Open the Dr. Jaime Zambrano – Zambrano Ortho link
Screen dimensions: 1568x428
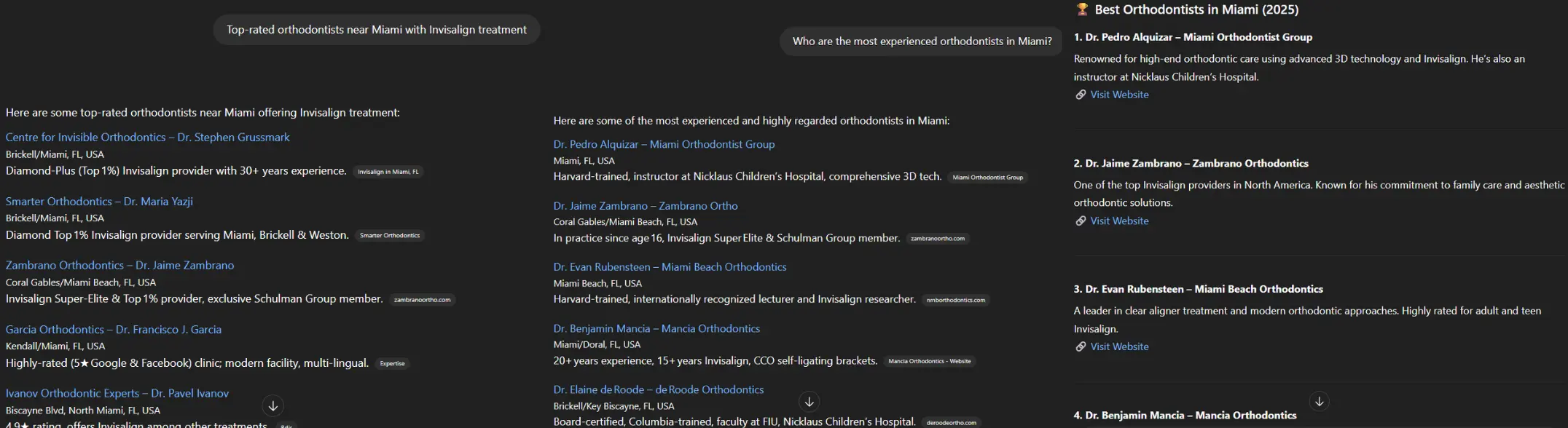pos(646,205)
